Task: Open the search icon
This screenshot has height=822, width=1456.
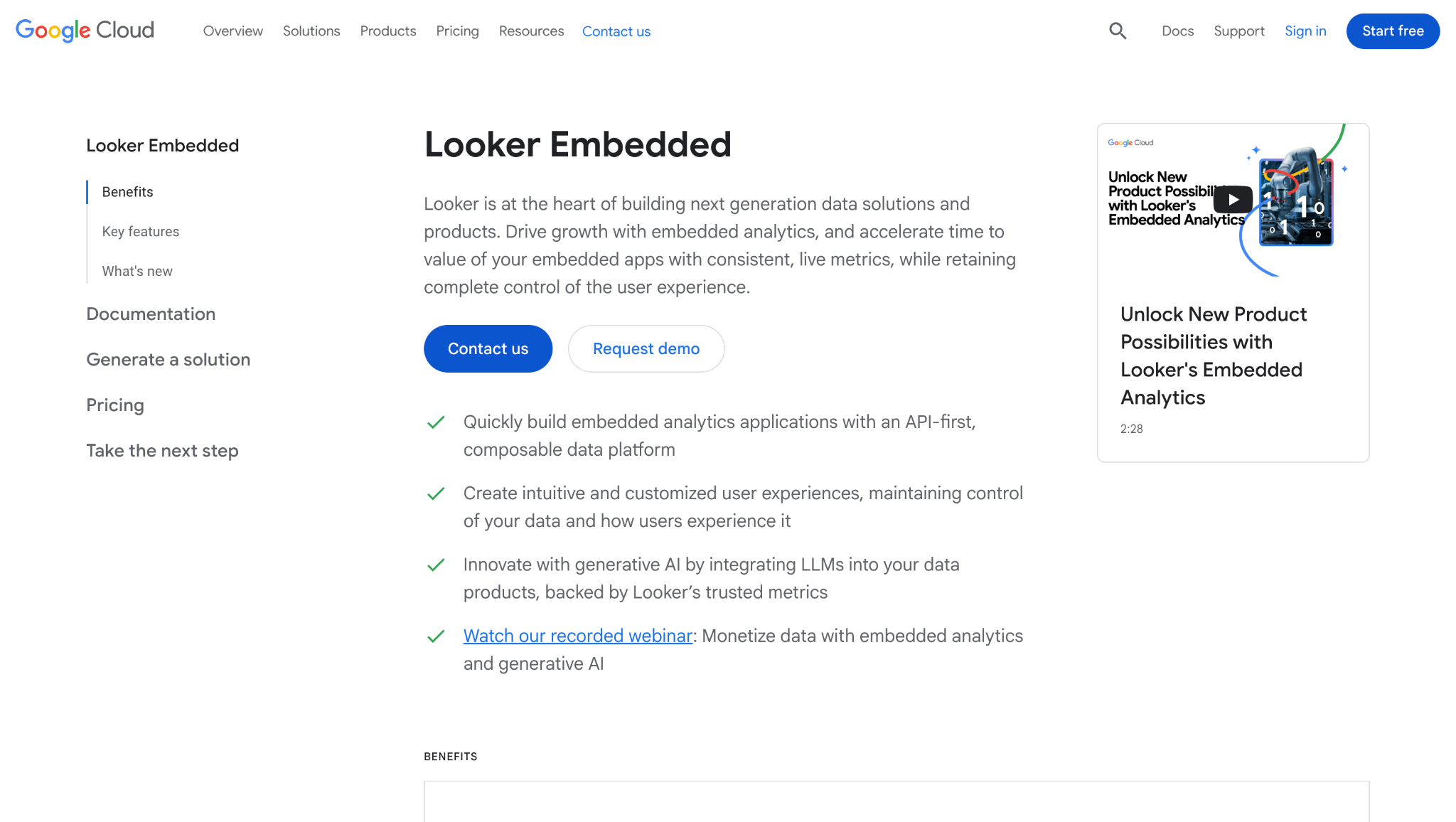Action: click(1118, 31)
